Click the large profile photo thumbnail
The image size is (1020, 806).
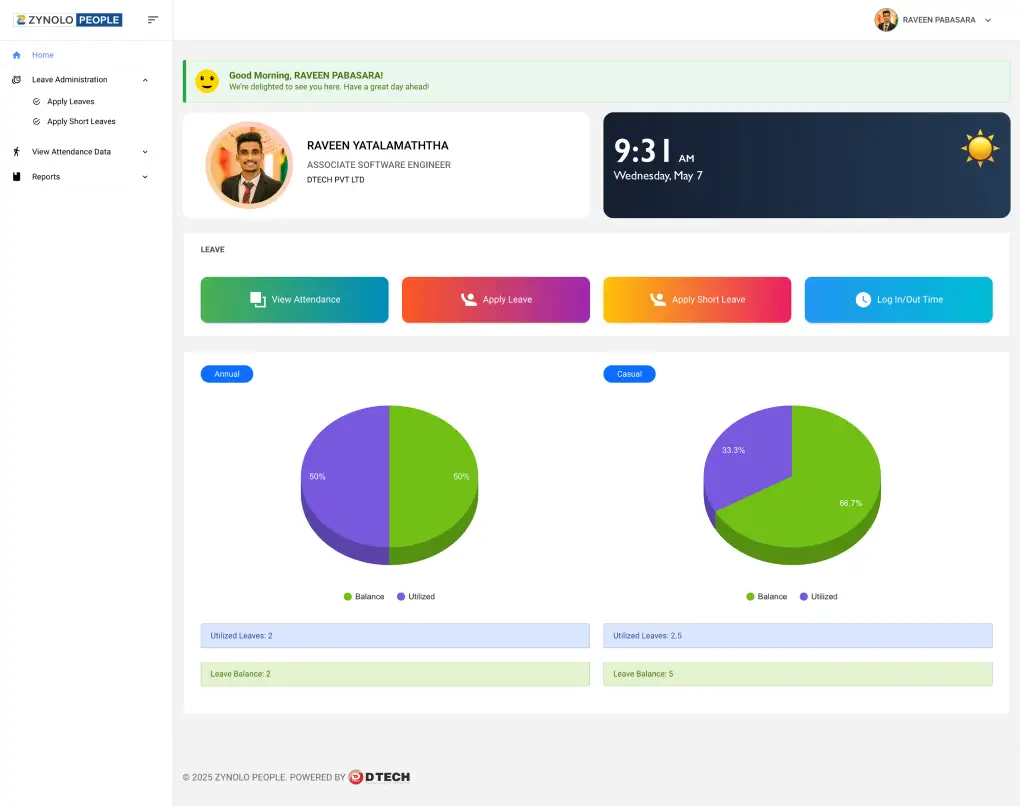[248, 165]
